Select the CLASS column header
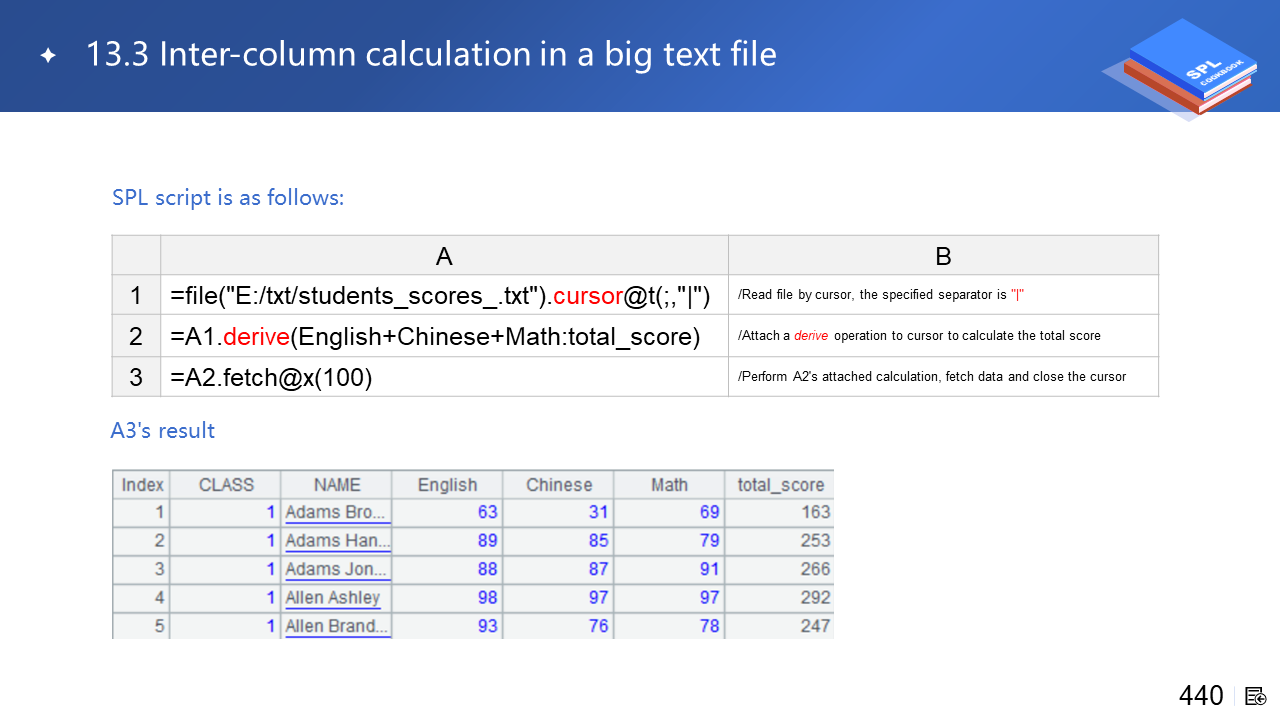The width and height of the screenshot is (1280, 720). 226,485
